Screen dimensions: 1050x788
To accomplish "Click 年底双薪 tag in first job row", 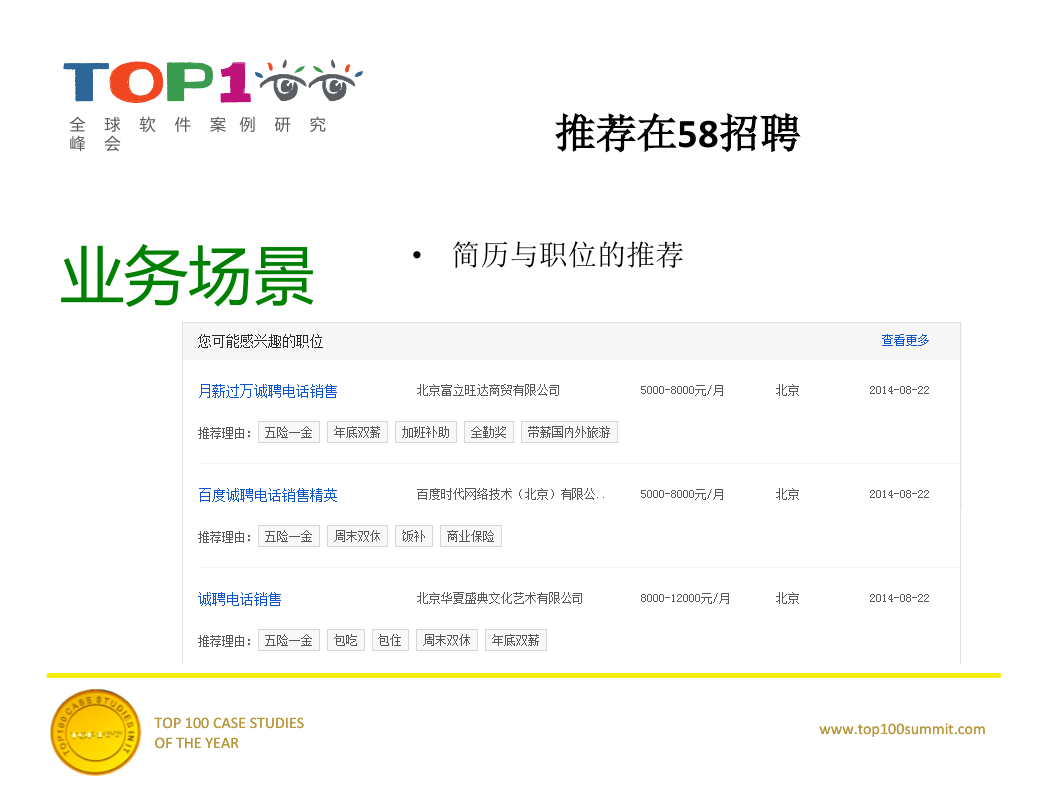I will pos(357,432).
